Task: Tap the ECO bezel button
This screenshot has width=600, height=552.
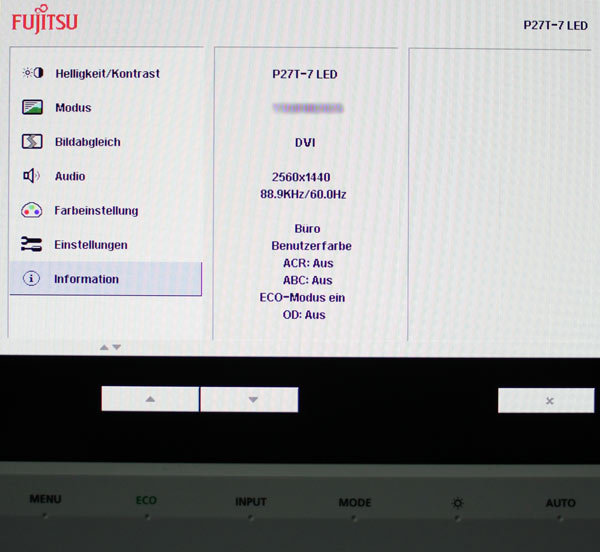Action: pyautogui.click(x=146, y=500)
